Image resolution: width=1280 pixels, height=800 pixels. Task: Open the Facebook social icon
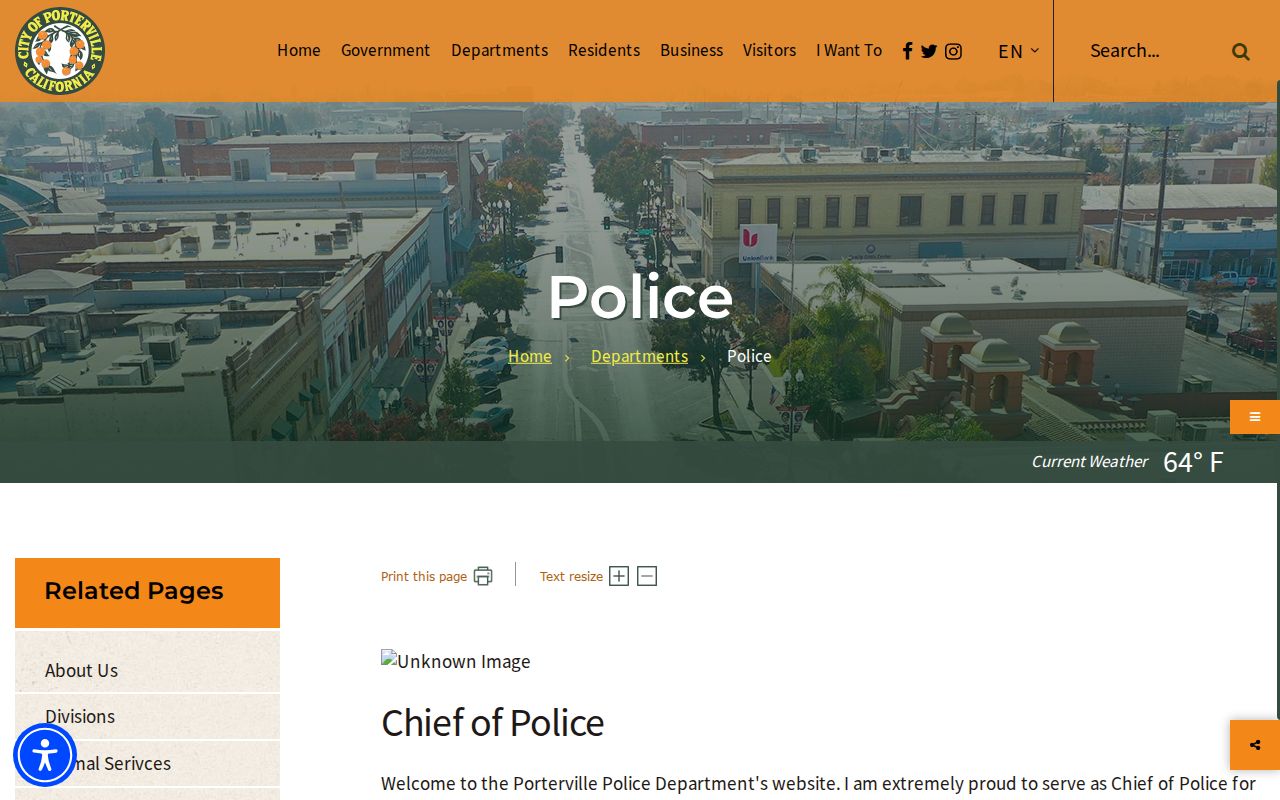[907, 51]
